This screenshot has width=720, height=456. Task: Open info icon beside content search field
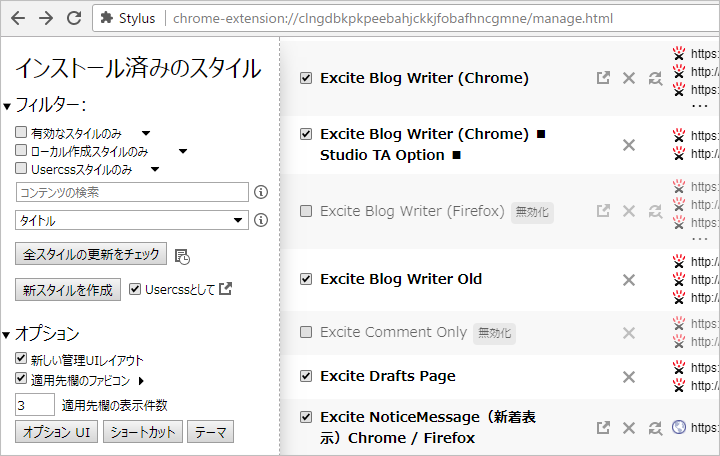click(x=261, y=192)
